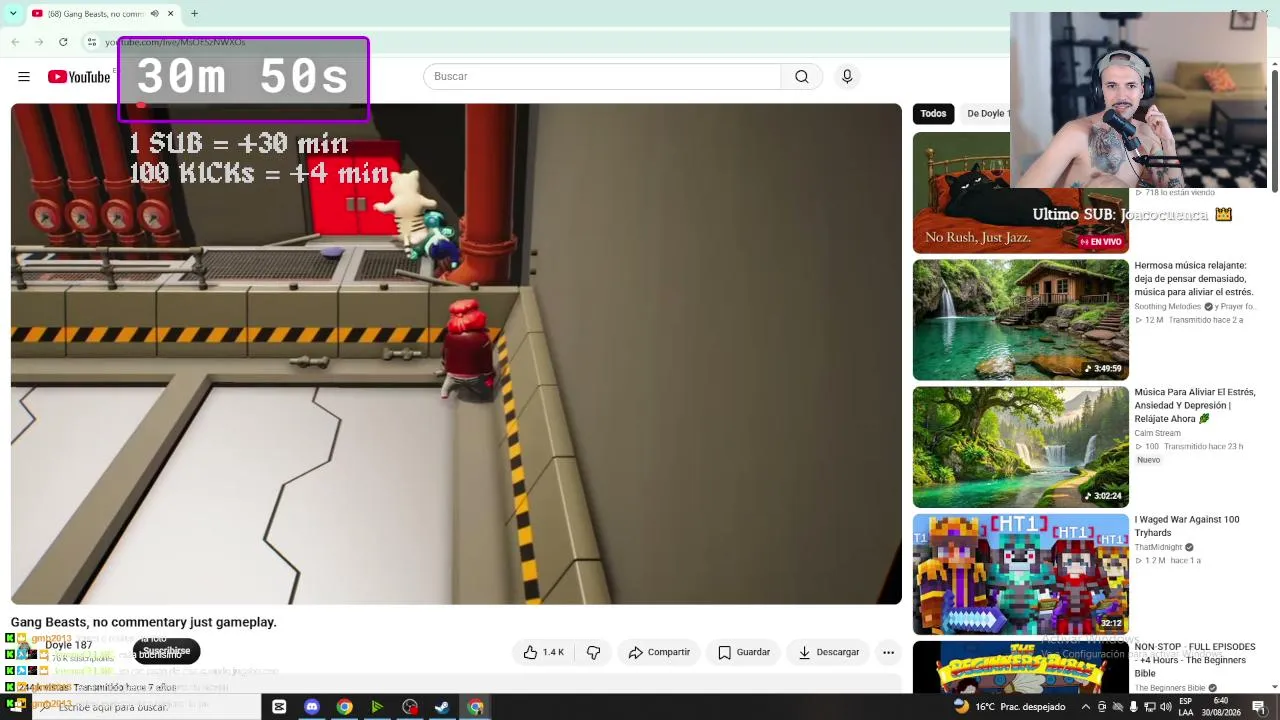Screen dimensions: 1280x720
Task: Open the weather widget showing 16°C
Action: tap(1010, 707)
